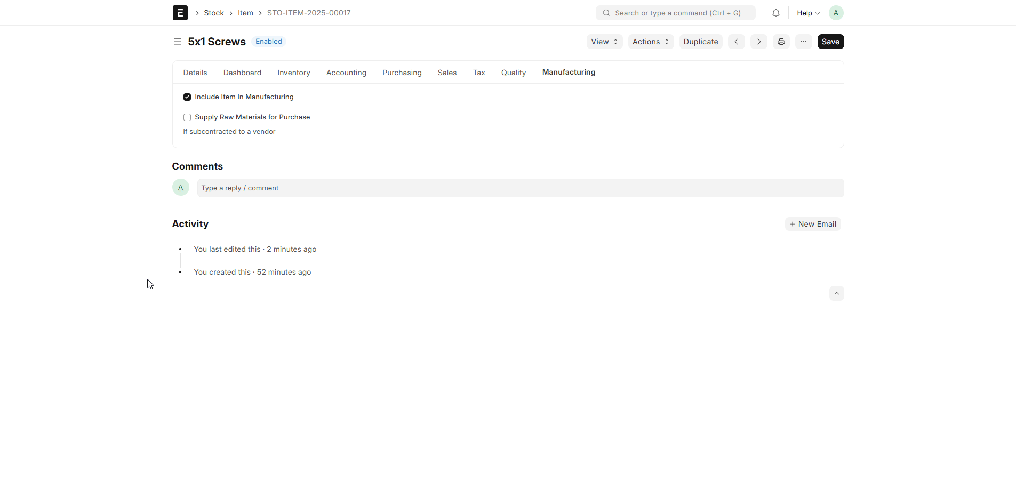Collapse activity with the up chevron button
This screenshot has width=1024, height=504.
coord(836,293)
